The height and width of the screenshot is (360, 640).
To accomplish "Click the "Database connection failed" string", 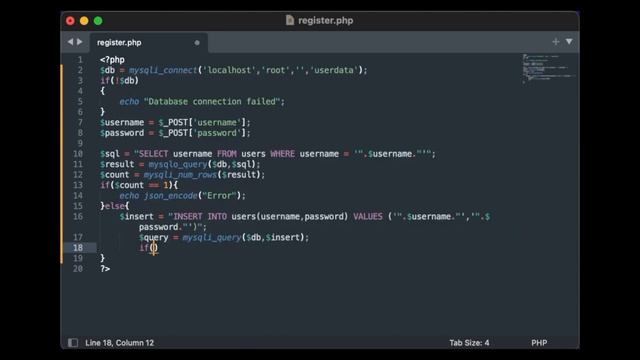I will point(212,102).
